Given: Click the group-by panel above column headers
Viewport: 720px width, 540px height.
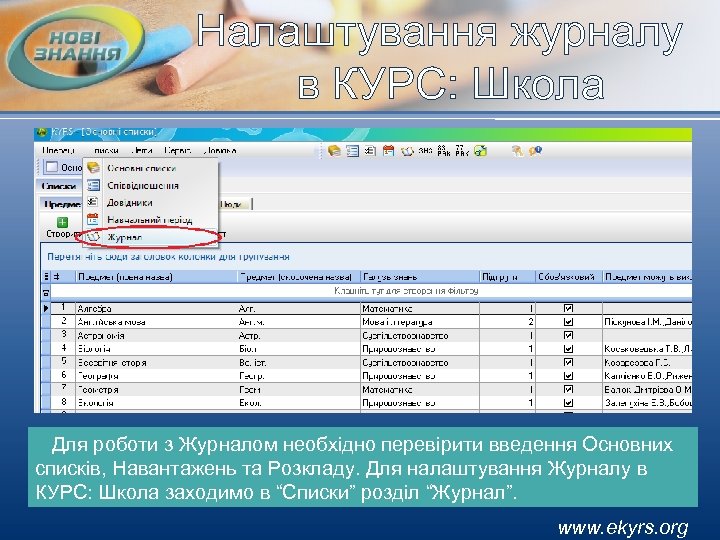Looking at the screenshot, I should (367, 257).
